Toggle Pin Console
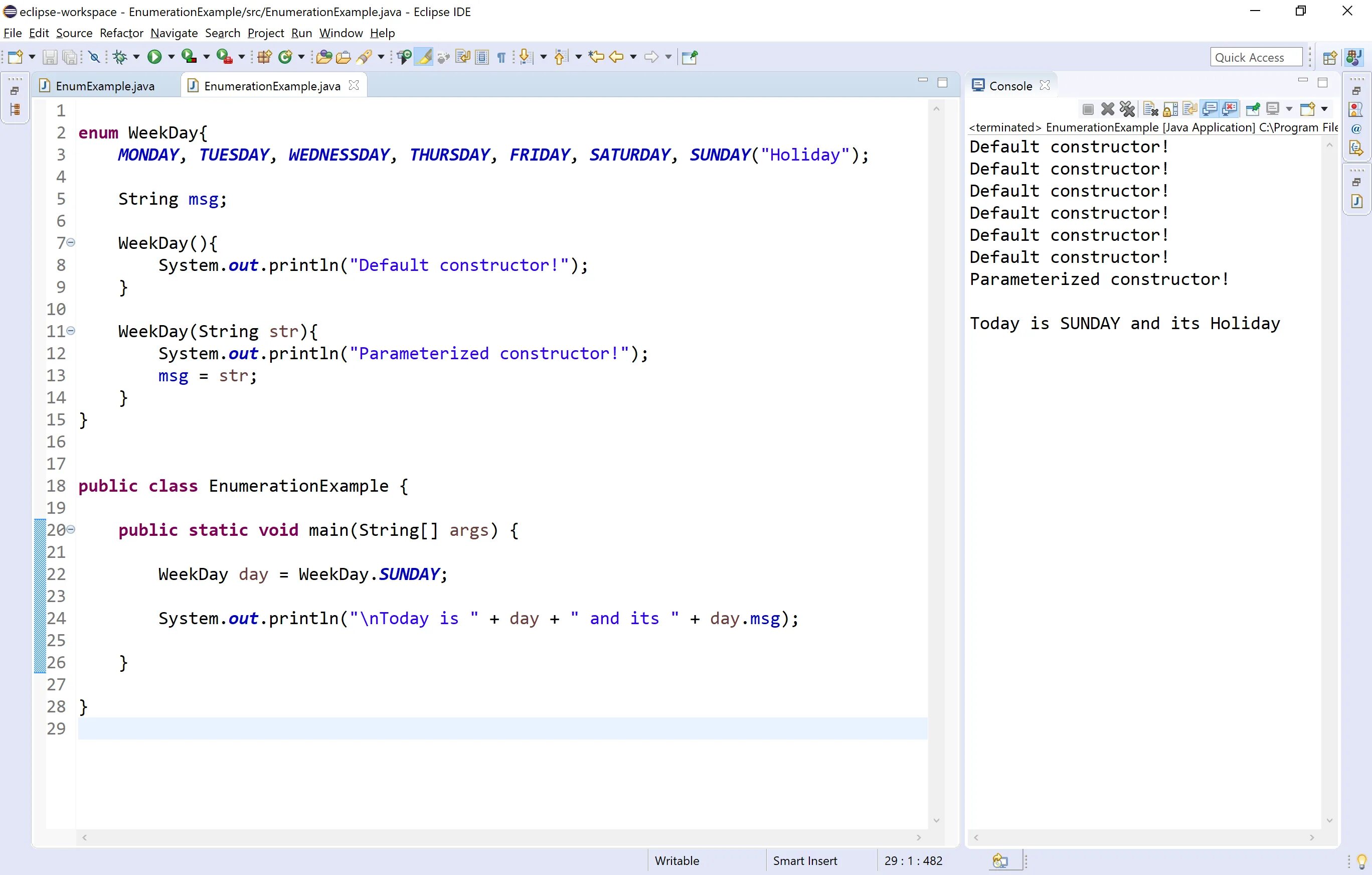The height and width of the screenshot is (875, 1372). (x=1253, y=108)
